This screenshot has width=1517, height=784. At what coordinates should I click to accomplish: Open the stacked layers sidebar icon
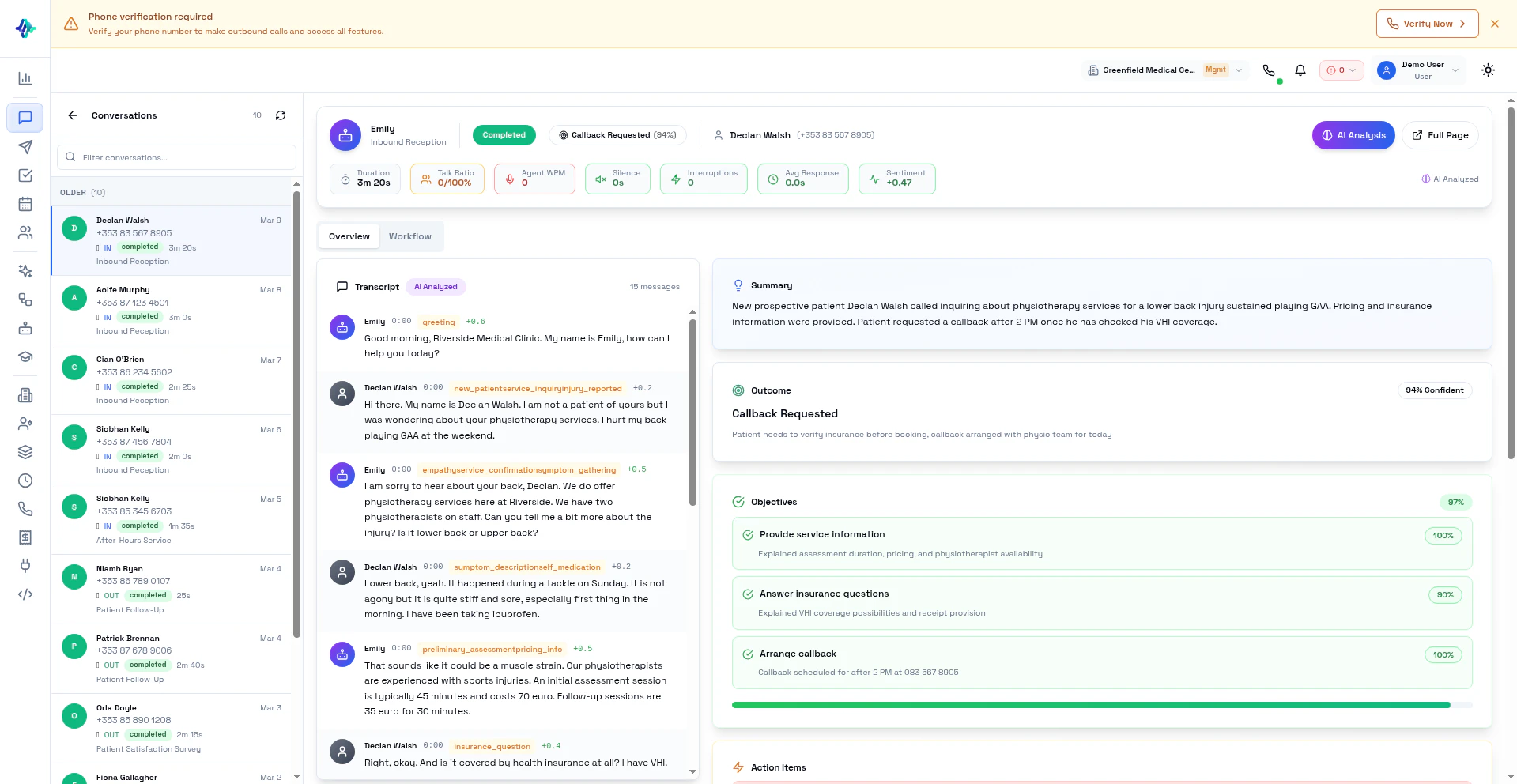tap(25, 452)
